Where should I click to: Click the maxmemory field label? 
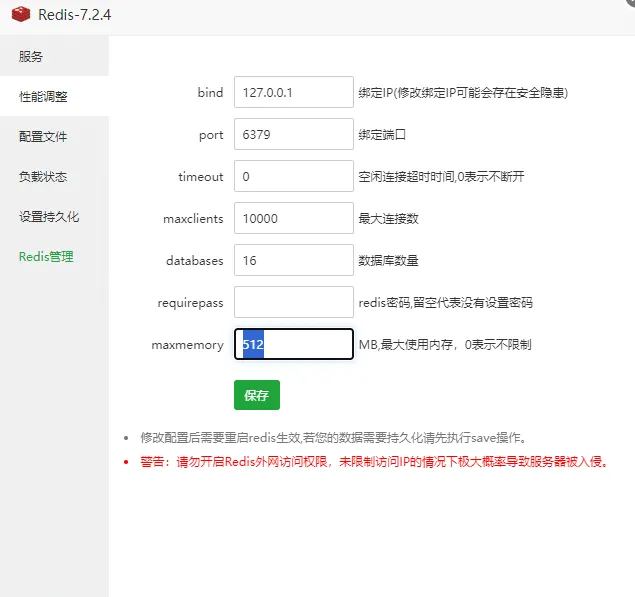(187, 345)
